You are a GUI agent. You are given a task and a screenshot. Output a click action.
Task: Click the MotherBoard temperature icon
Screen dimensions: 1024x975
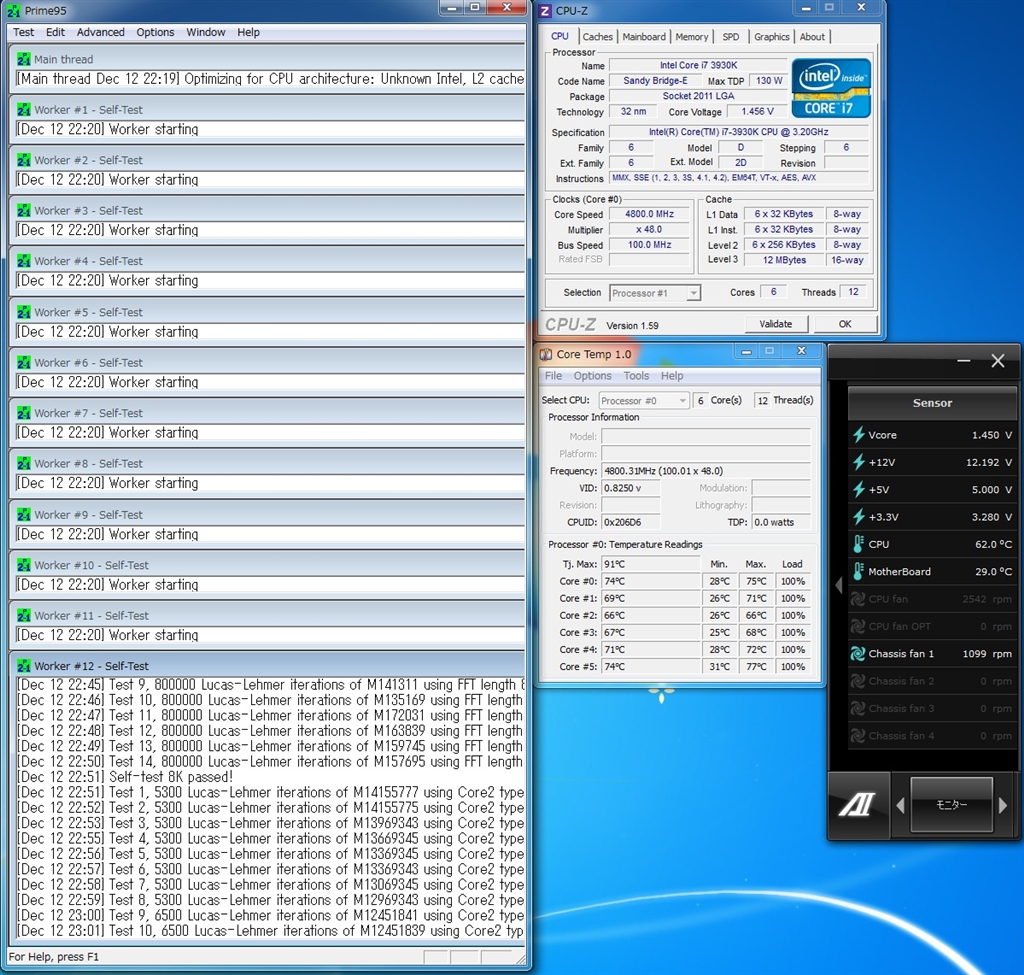(858, 572)
